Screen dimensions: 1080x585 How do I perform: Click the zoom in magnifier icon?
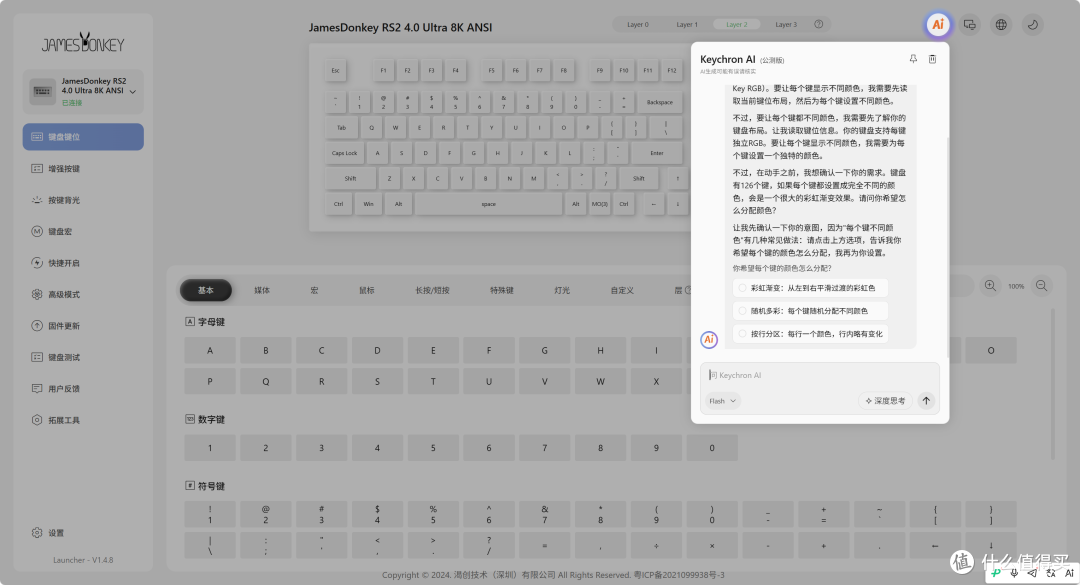(x=990, y=285)
